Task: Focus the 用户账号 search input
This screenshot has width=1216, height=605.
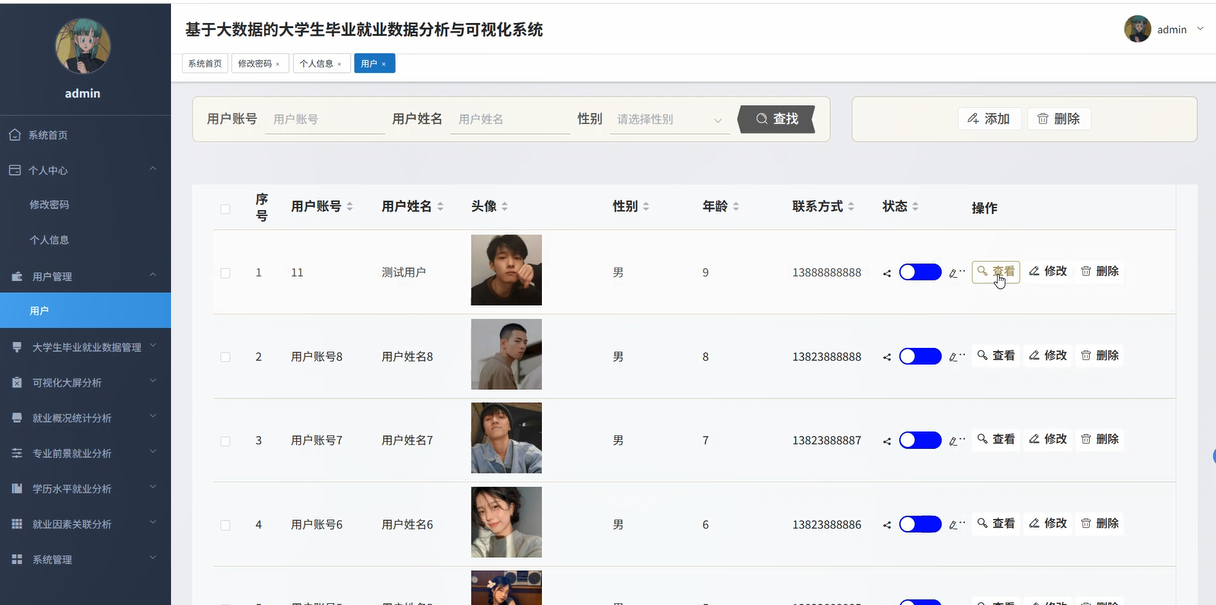Action: (325, 119)
